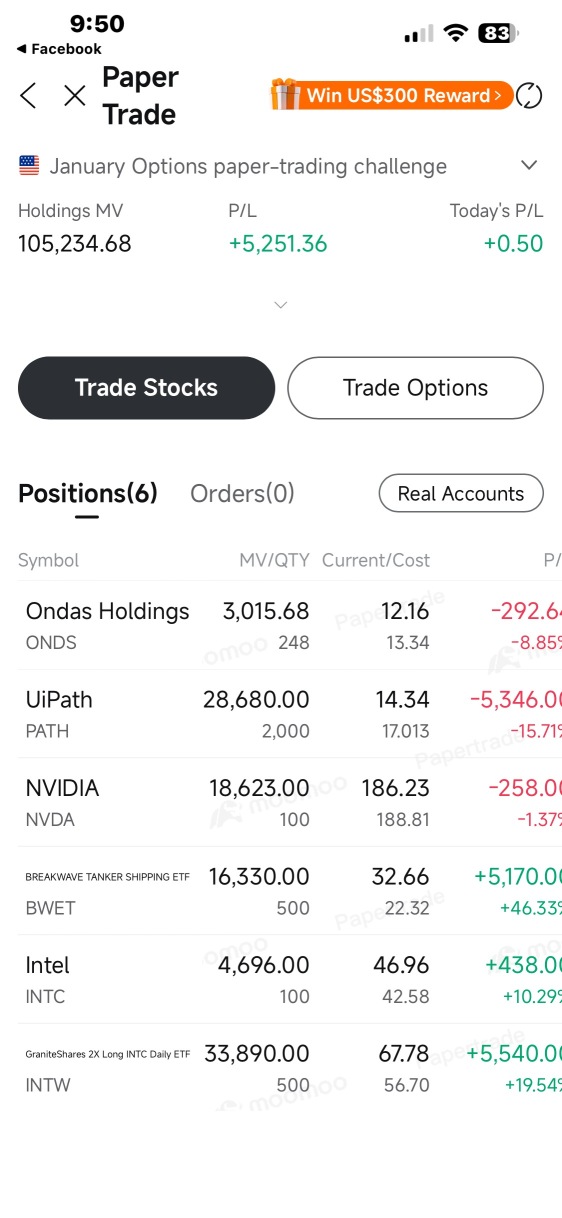
Task: Expand the January Options challenge dropdown
Action: click(x=529, y=166)
